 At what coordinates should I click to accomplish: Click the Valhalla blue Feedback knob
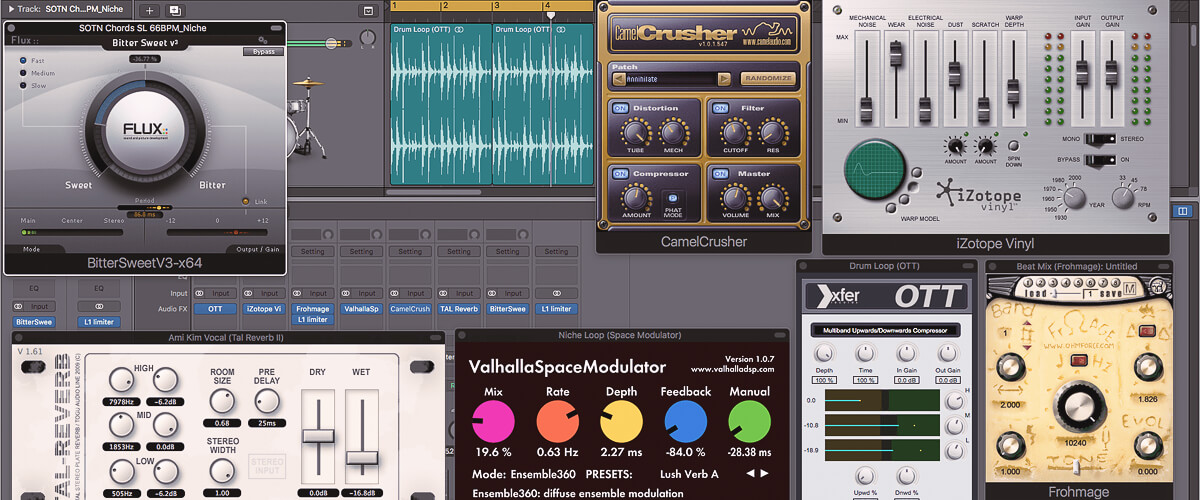coord(686,422)
